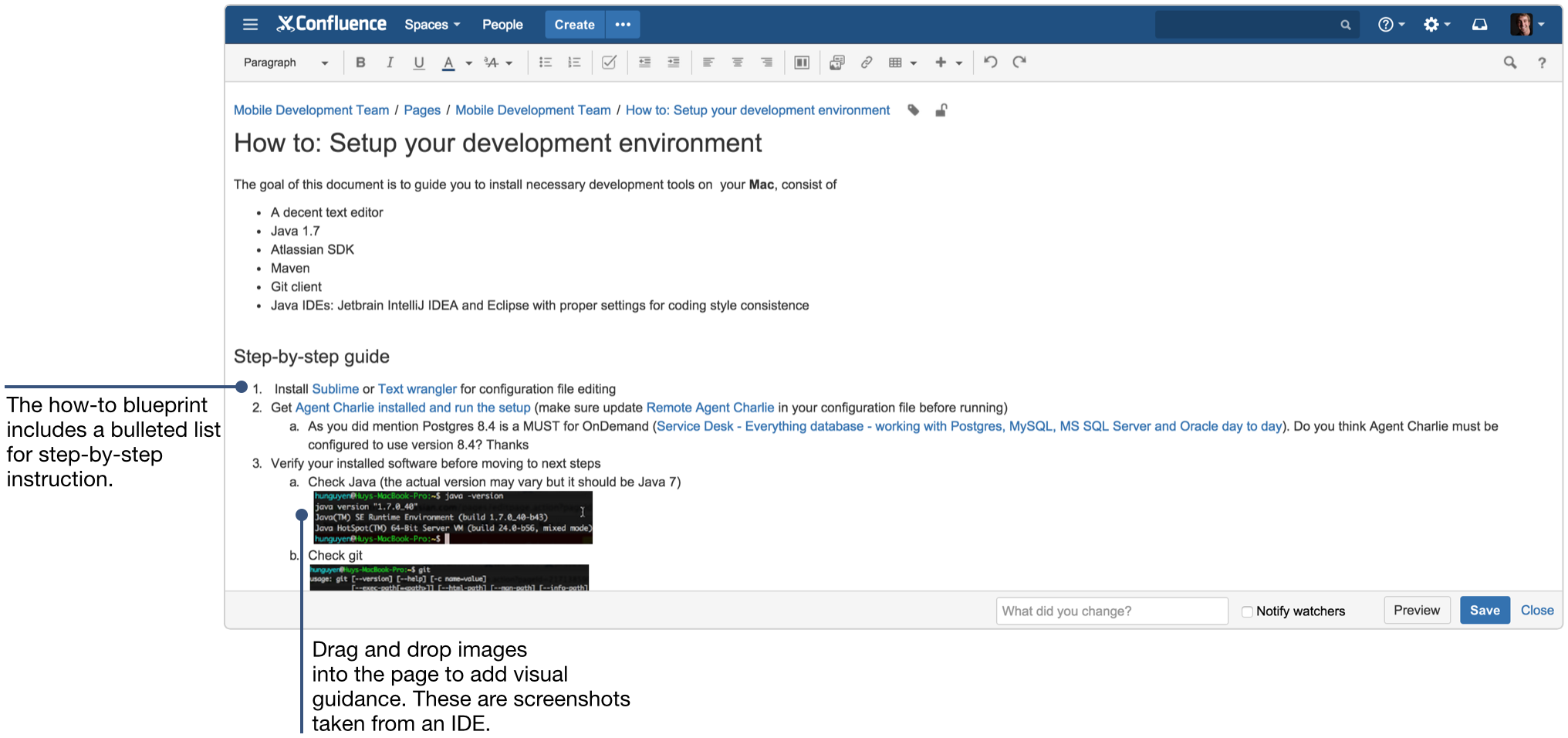Open the settings cog menu
Viewport: 1568px width, 738px height.
tap(1437, 25)
